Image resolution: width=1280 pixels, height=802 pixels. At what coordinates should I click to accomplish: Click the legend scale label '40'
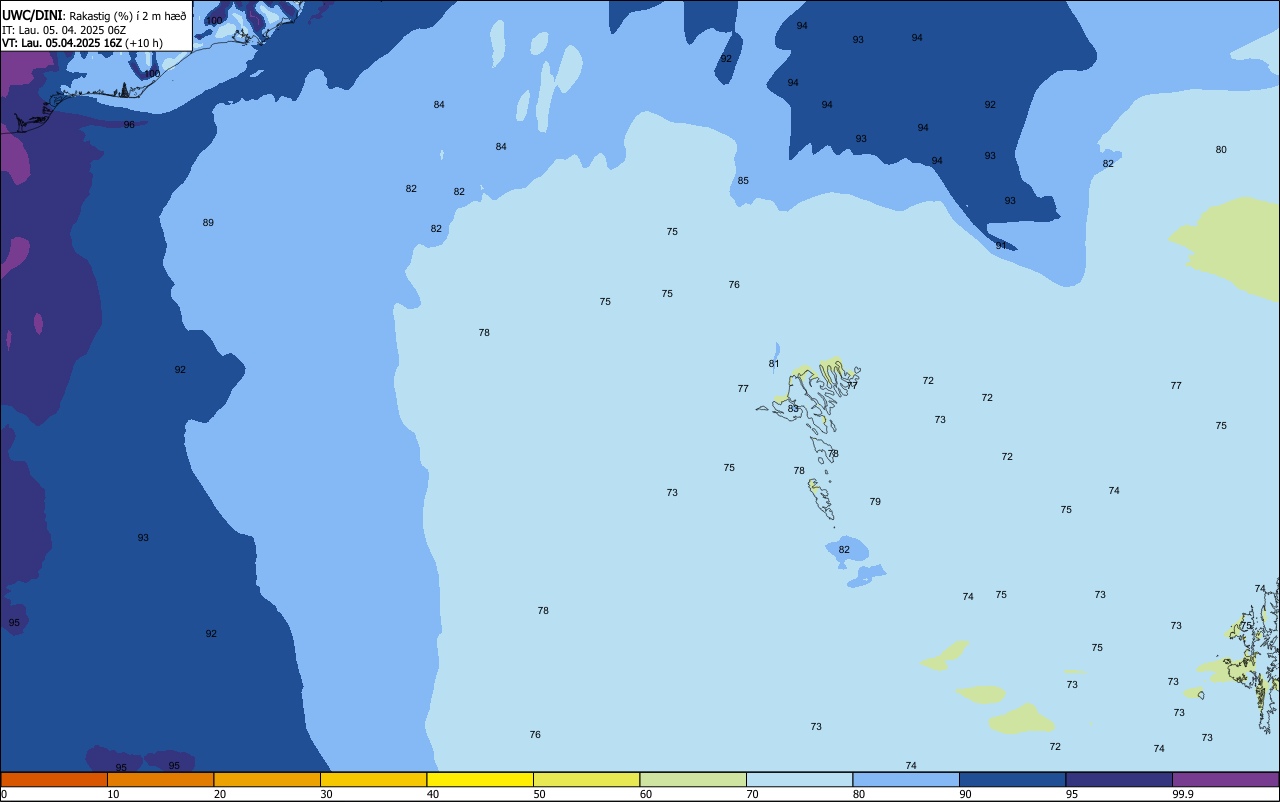pos(432,794)
